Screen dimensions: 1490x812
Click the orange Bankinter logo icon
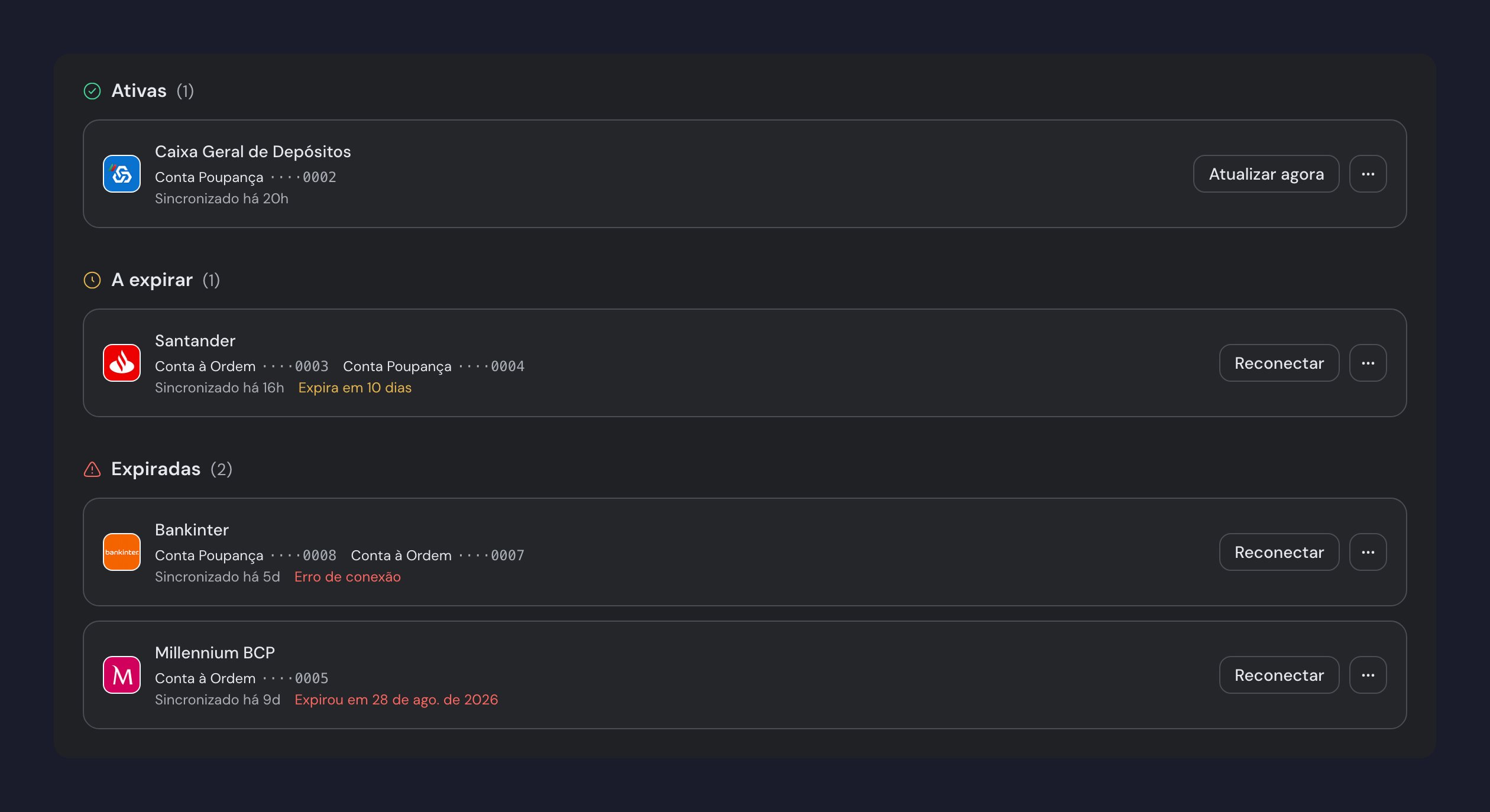pos(122,552)
